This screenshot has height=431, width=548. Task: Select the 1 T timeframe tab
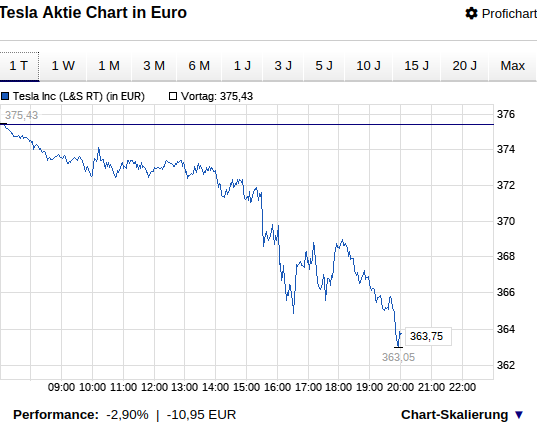[19, 66]
